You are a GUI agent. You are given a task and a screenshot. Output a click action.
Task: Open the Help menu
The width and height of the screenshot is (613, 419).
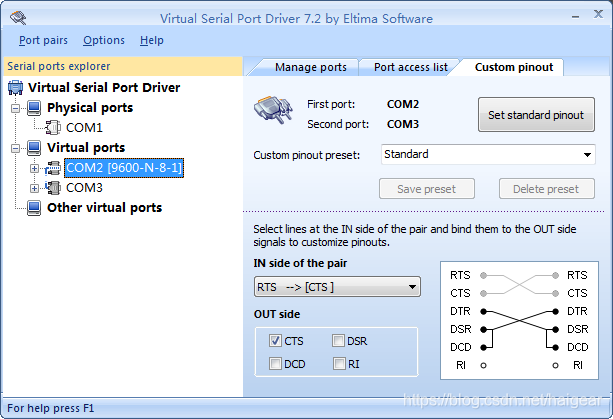152,40
